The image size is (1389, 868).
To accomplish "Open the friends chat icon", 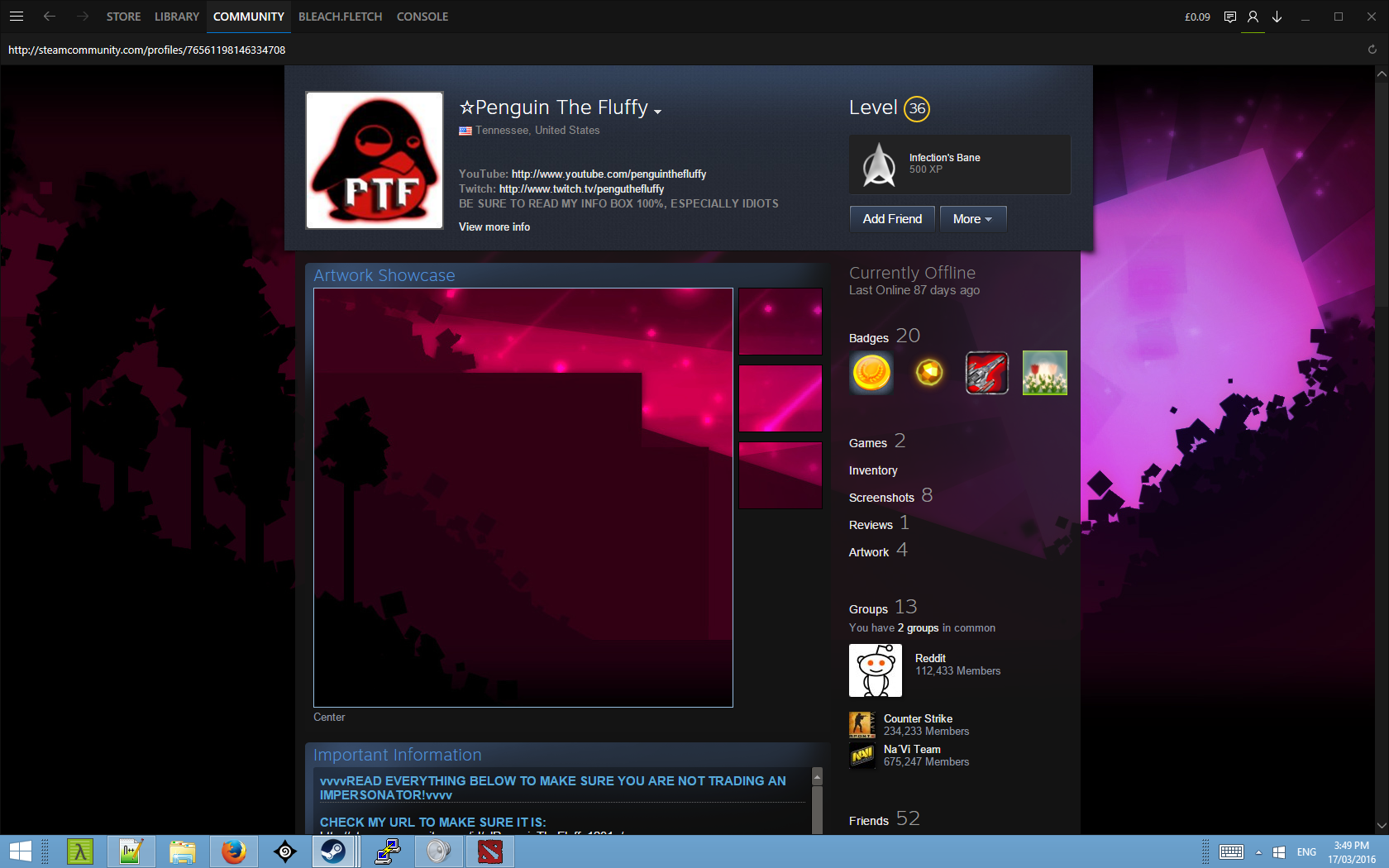I will tap(1229, 17).
